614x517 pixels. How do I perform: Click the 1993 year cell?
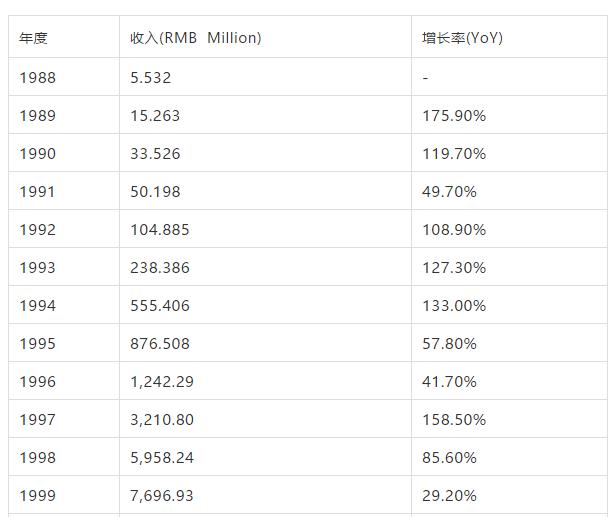point(64,267)
